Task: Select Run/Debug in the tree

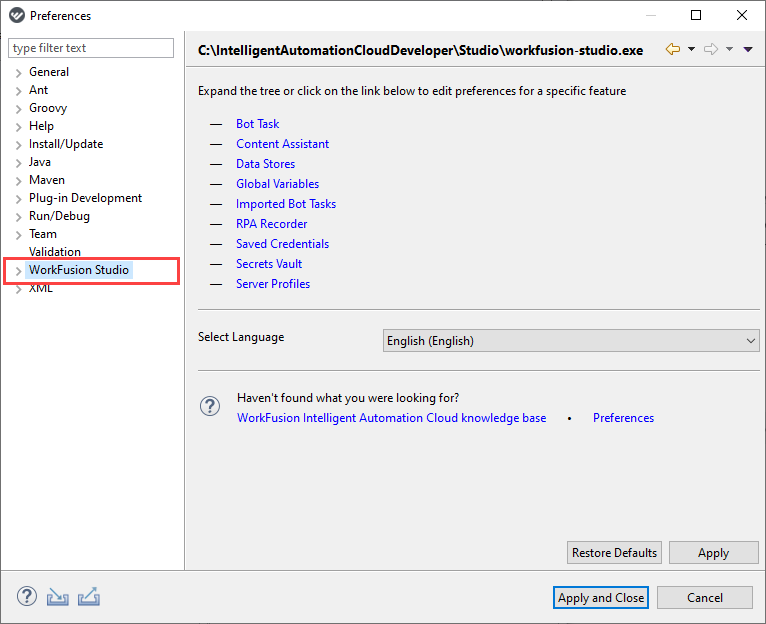Action: (x=60, y=216)
